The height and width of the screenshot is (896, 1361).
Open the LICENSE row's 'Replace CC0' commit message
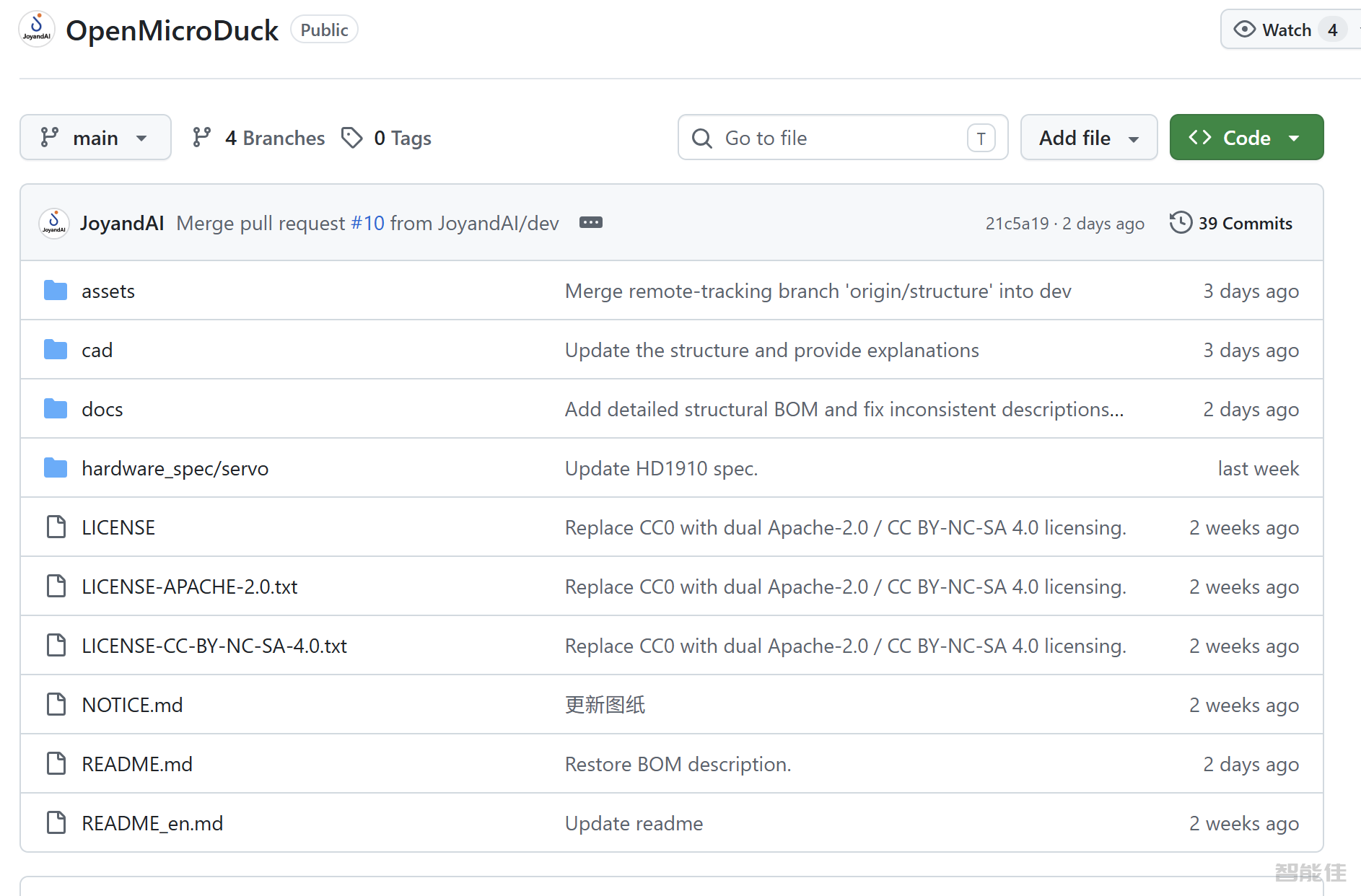[x=846, y=527]
